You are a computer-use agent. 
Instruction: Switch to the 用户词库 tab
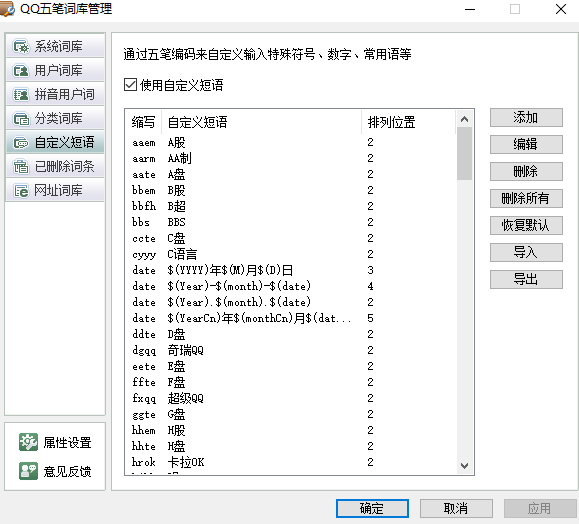(55, 70)
